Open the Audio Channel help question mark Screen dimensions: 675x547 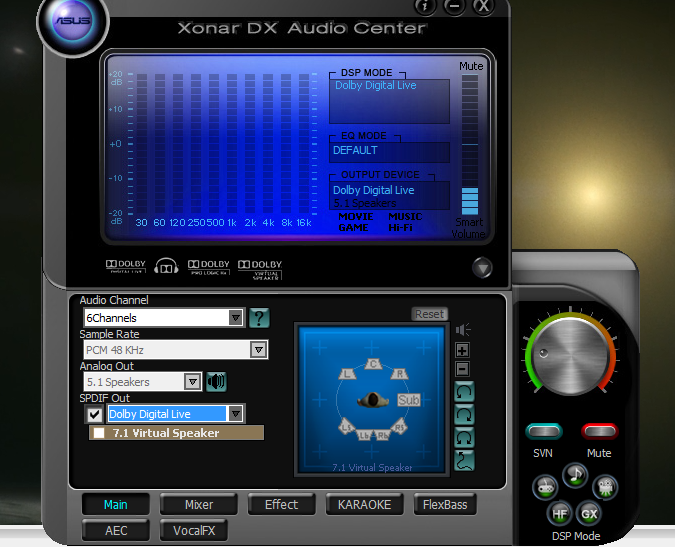click(259, 318)
